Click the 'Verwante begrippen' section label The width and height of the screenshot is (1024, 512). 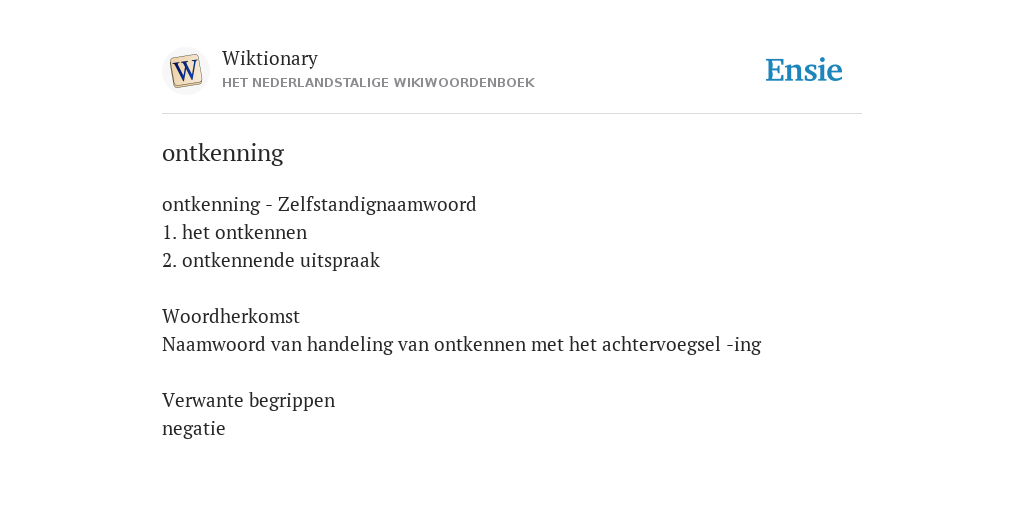click(x=248, y=400)
